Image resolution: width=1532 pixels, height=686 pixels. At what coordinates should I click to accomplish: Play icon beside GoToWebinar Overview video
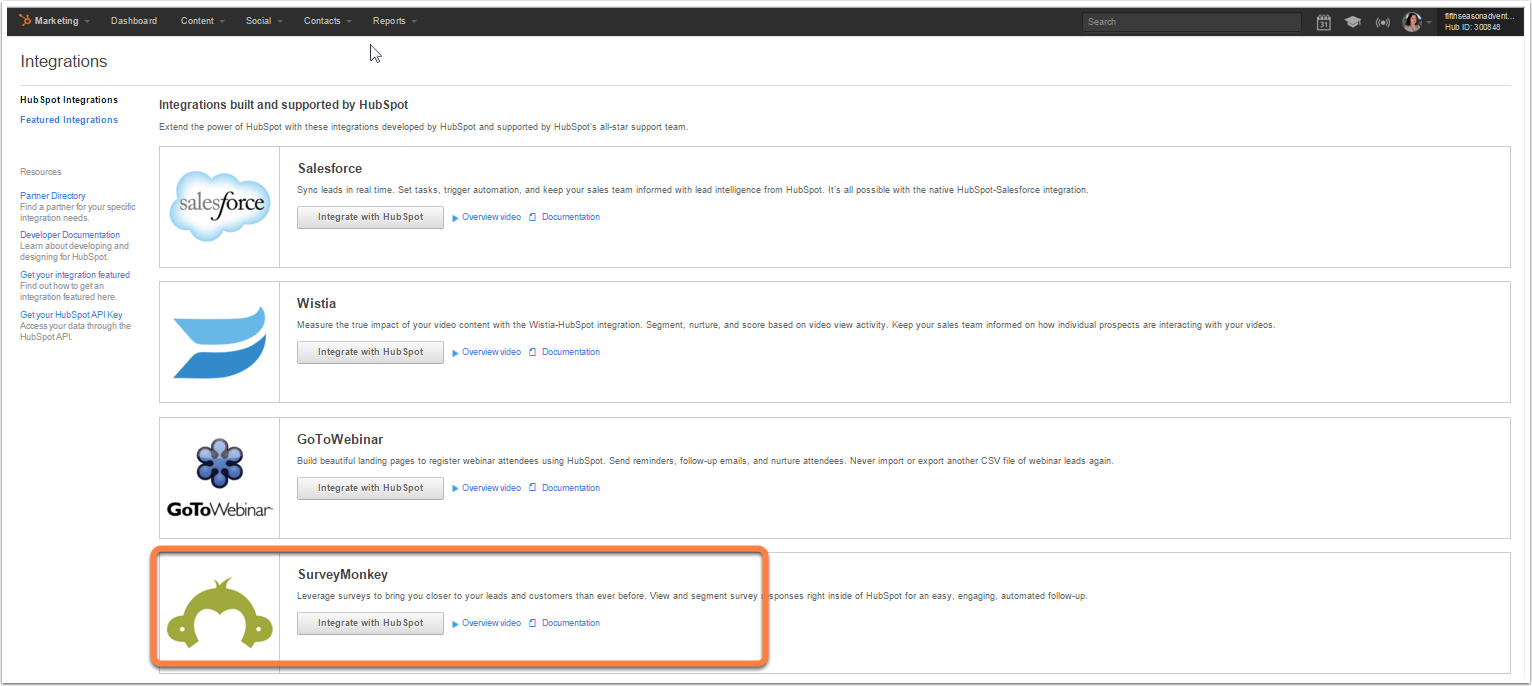click(x=455, y=488)
